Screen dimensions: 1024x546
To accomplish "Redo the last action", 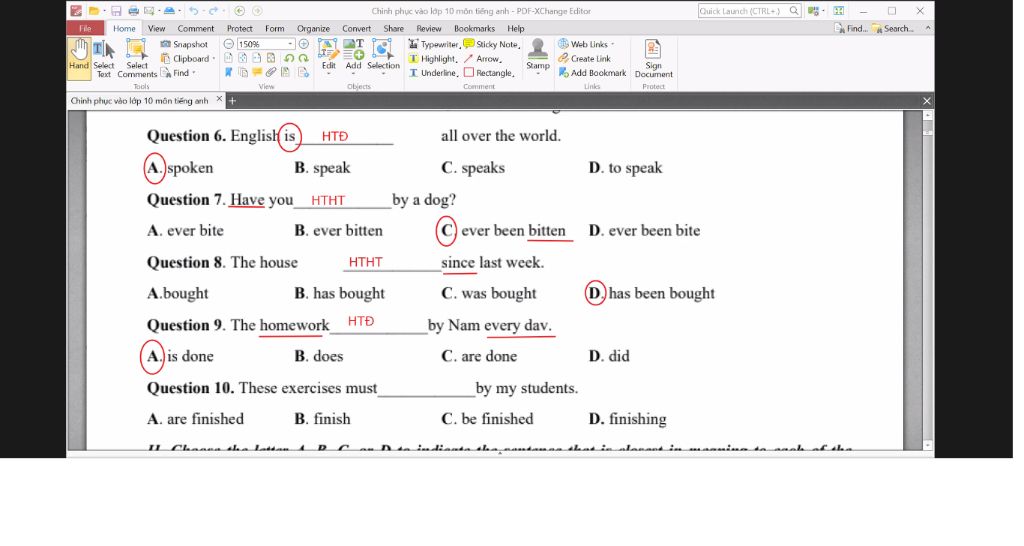I will click(213, 11).
